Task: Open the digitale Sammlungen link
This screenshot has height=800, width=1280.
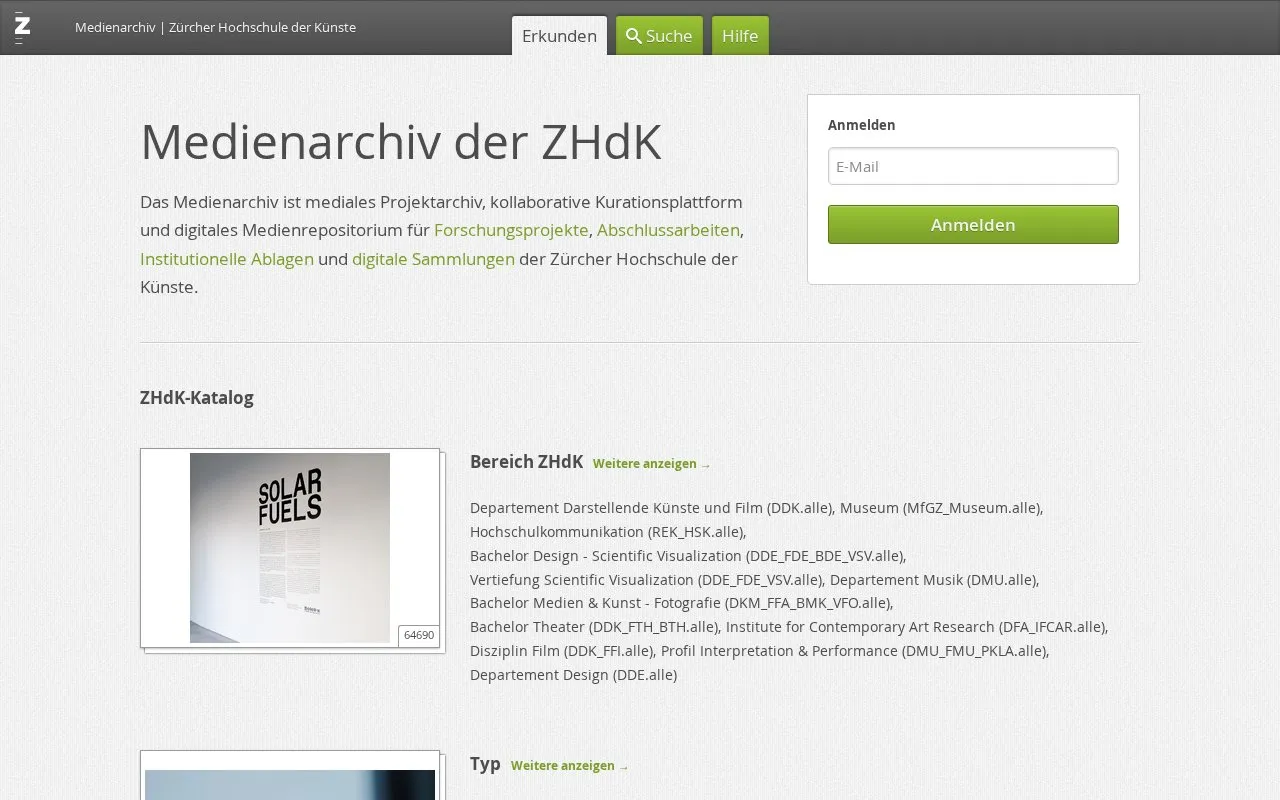Action: point(433,259)
